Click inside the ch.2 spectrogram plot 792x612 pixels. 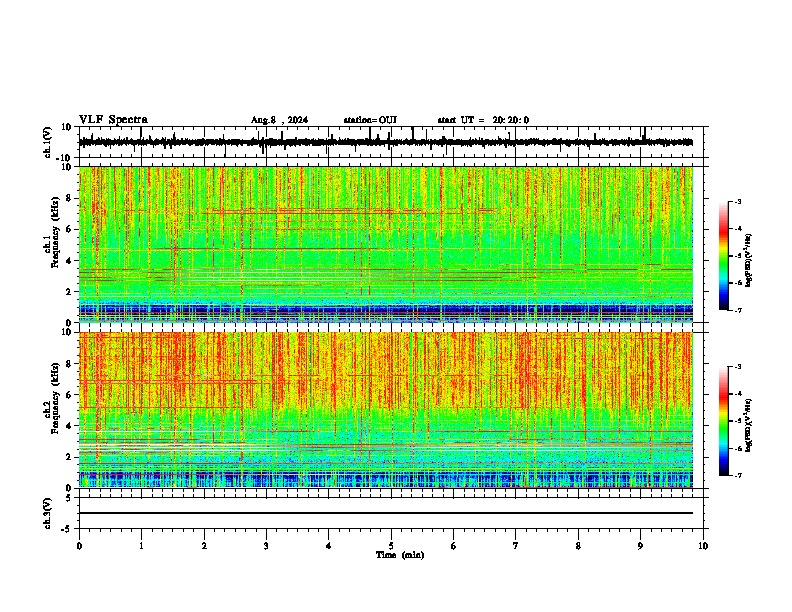tap(386, 410)
